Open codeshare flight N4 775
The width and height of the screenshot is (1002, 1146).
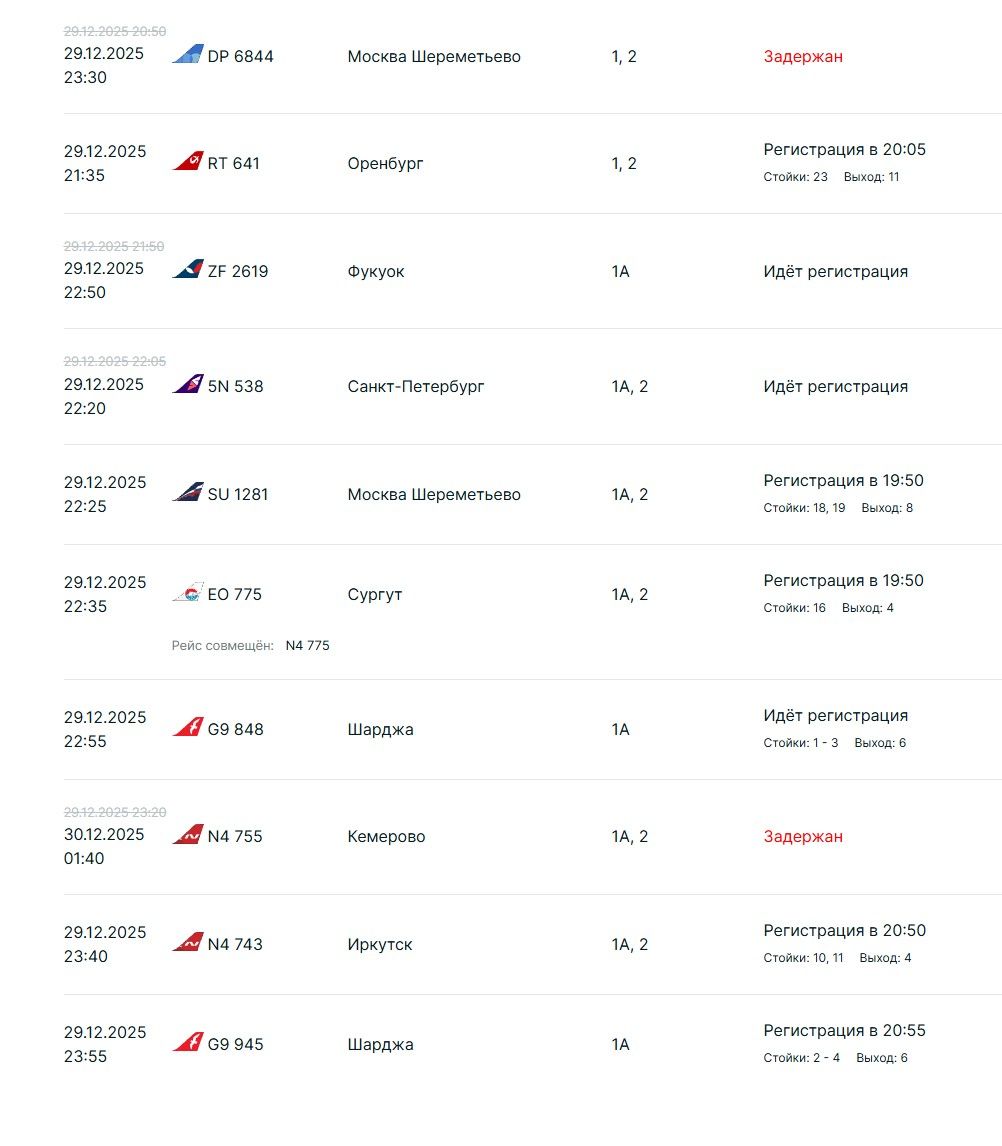point(307,646)
